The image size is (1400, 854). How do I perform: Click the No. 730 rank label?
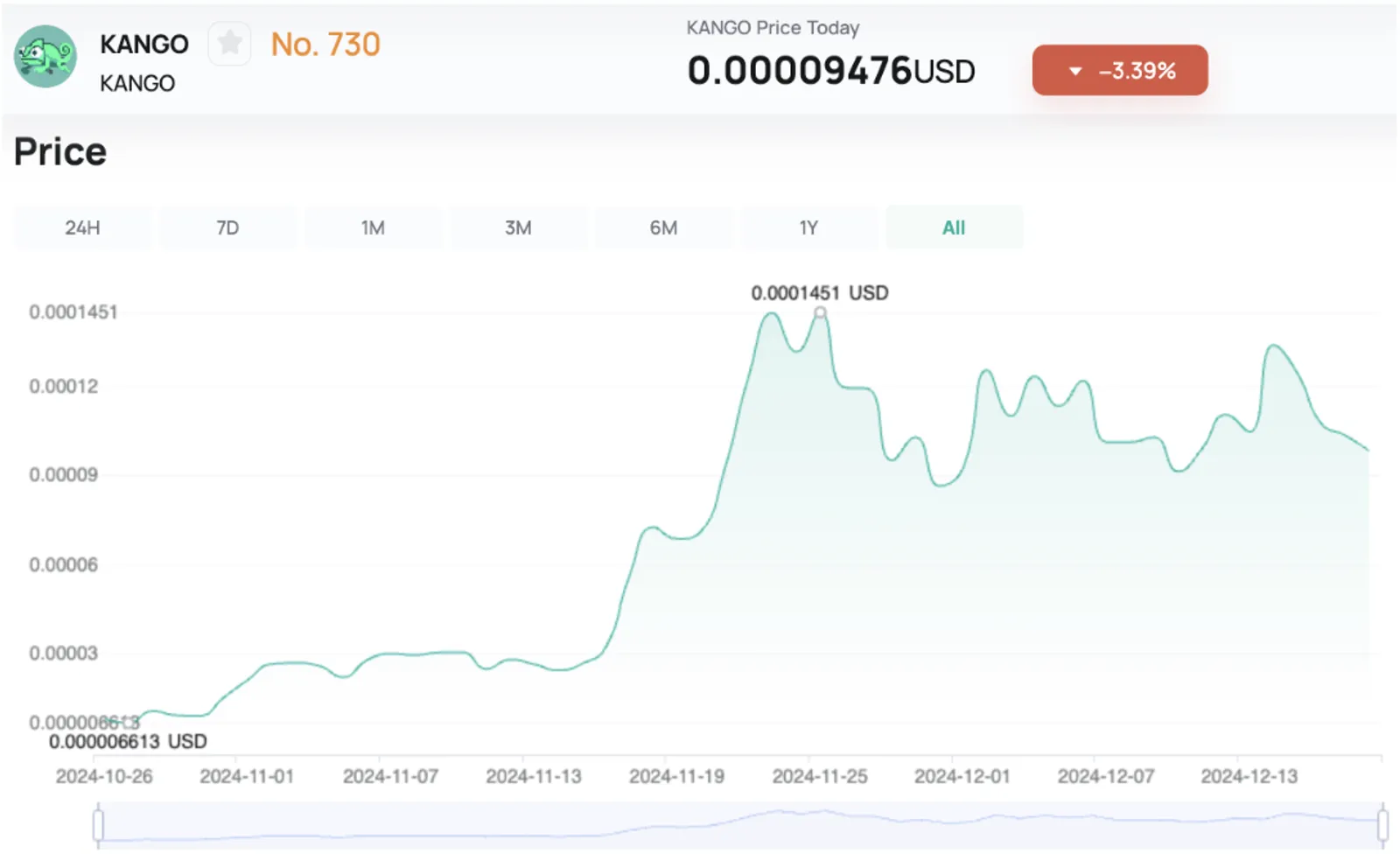coord(325,44)
